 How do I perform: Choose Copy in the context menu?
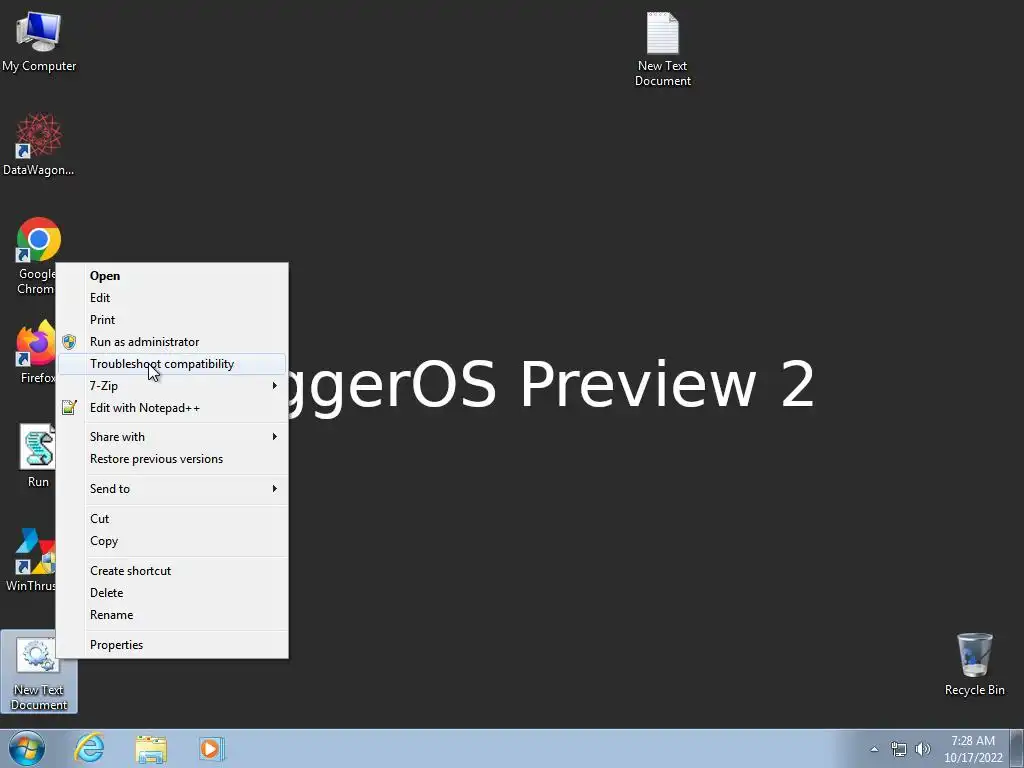point(172,541)
